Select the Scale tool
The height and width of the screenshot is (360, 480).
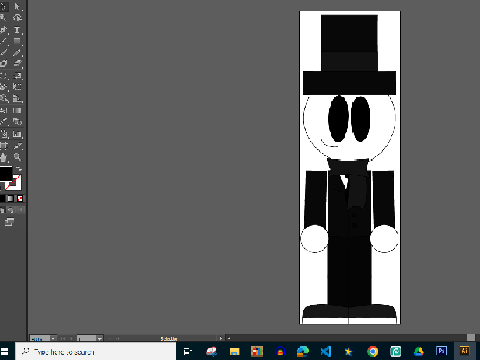(x=17, y=76)
